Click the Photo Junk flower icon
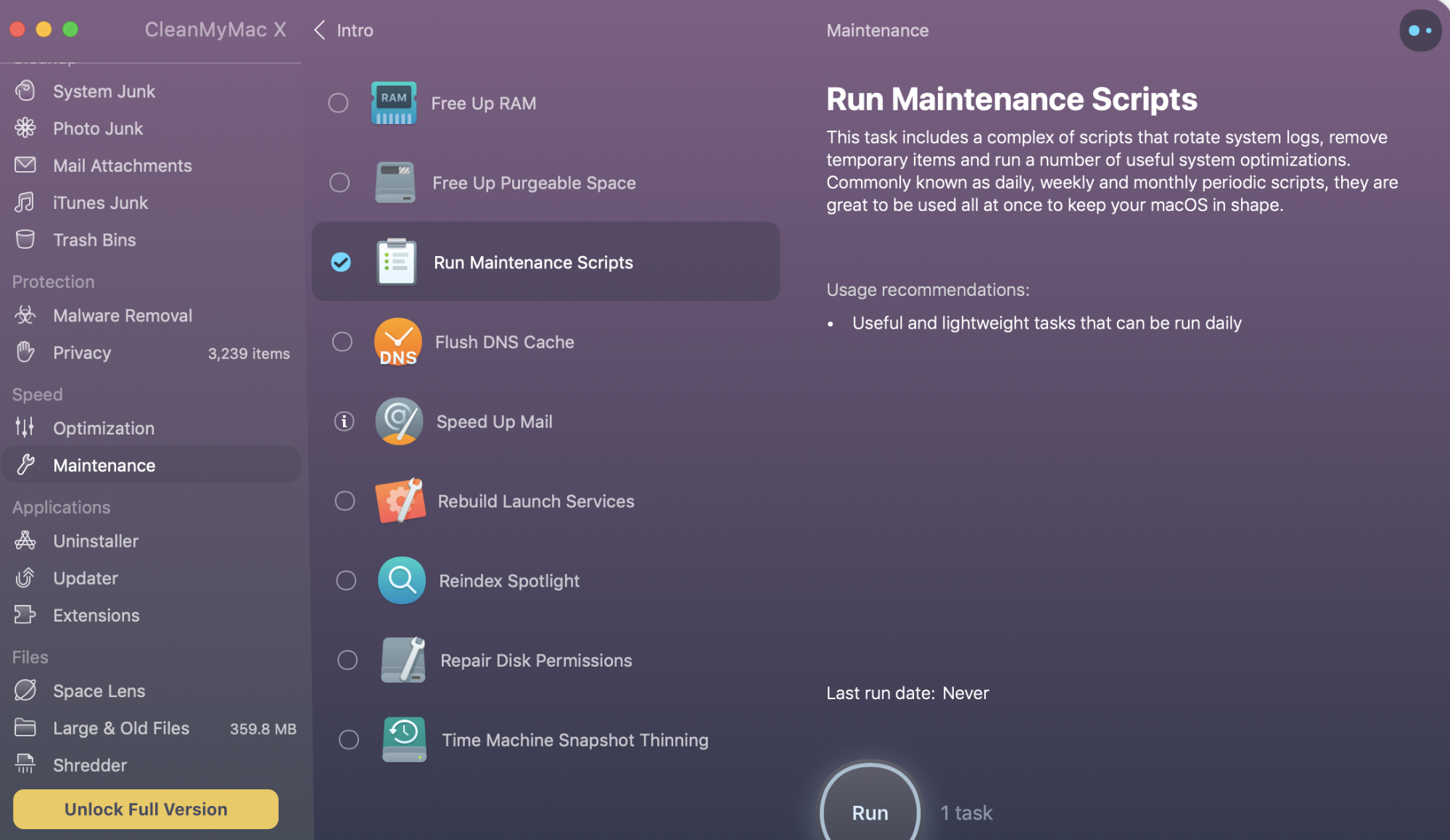The height and width of the screenshot is (840, 1450). point(25,128)
